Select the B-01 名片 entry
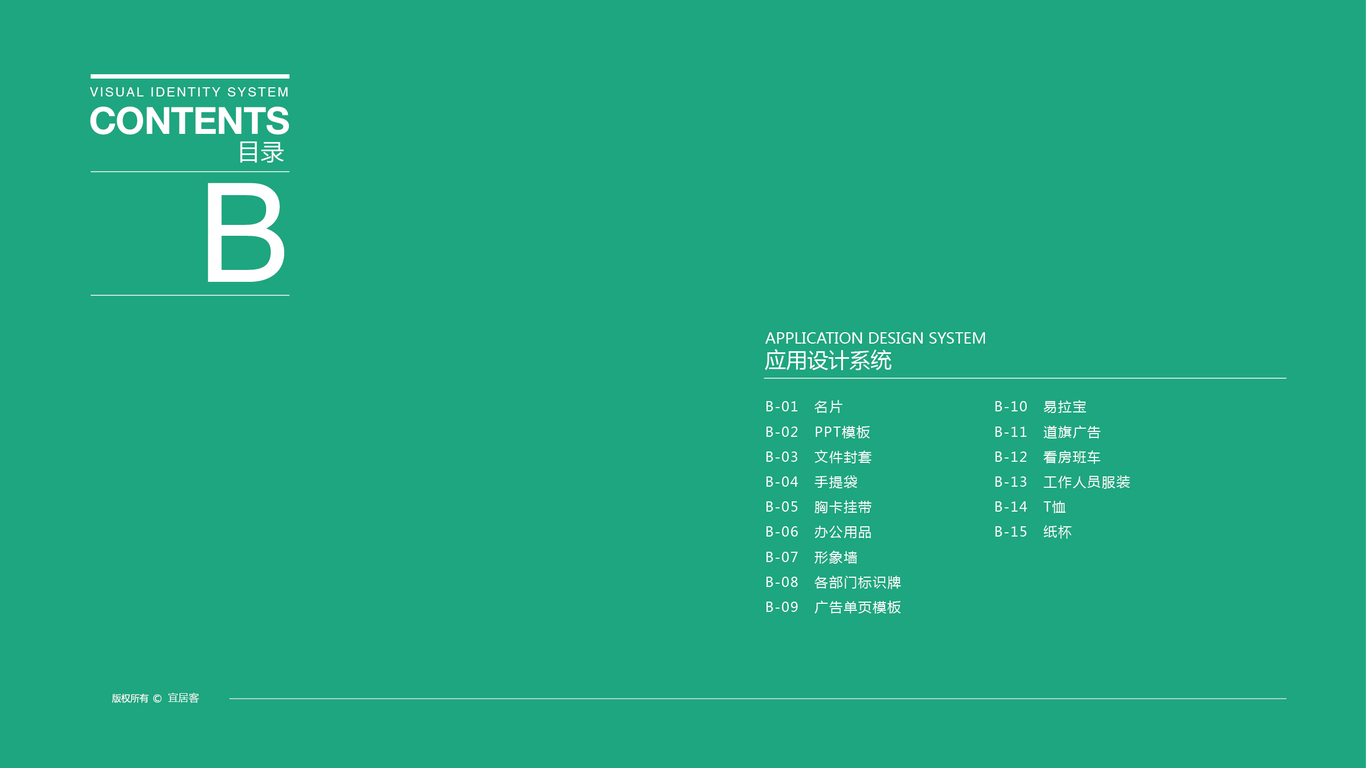 (804, 407)
